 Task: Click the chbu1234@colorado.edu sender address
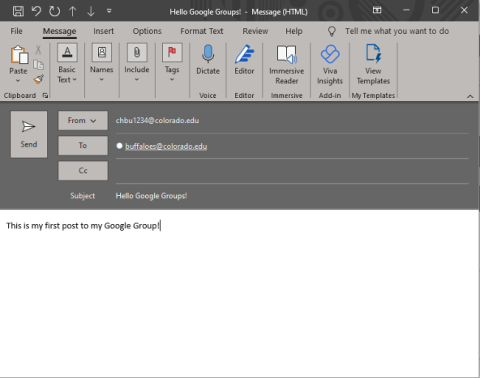(157, 120)
